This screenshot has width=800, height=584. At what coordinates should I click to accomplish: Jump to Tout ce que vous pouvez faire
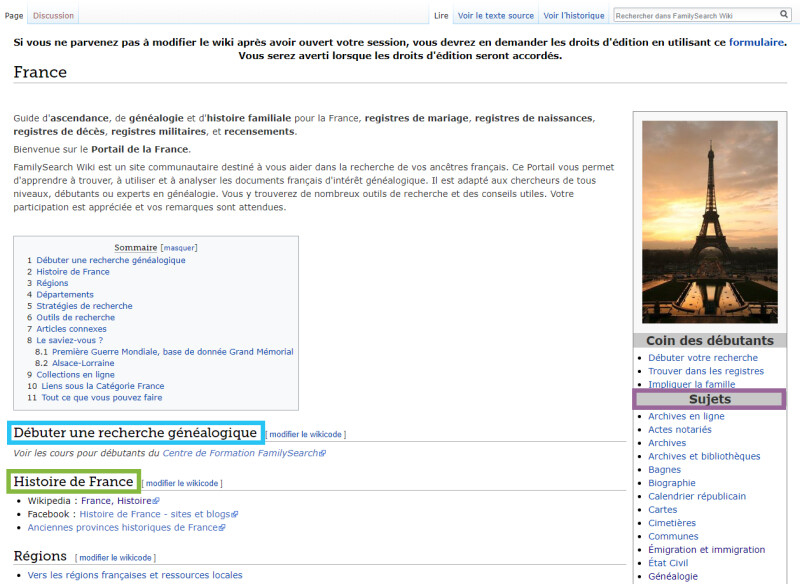102,397
